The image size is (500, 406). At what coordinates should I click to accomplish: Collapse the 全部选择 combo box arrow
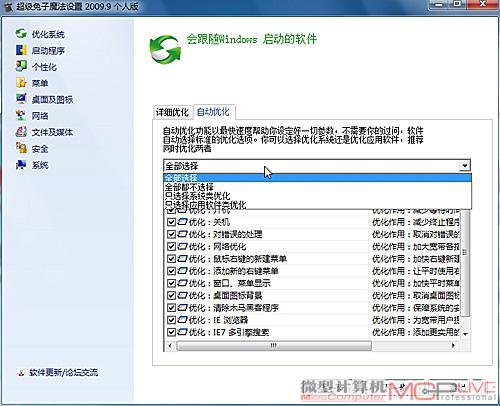[x=464, y=166]
